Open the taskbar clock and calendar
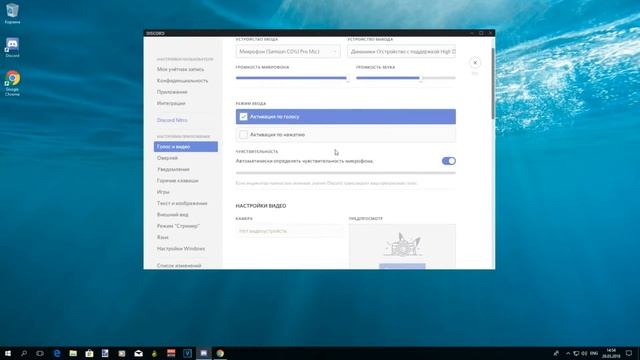The height and width of the screenshot is (360, 640). pyautogui.click(x=611, y=353)
